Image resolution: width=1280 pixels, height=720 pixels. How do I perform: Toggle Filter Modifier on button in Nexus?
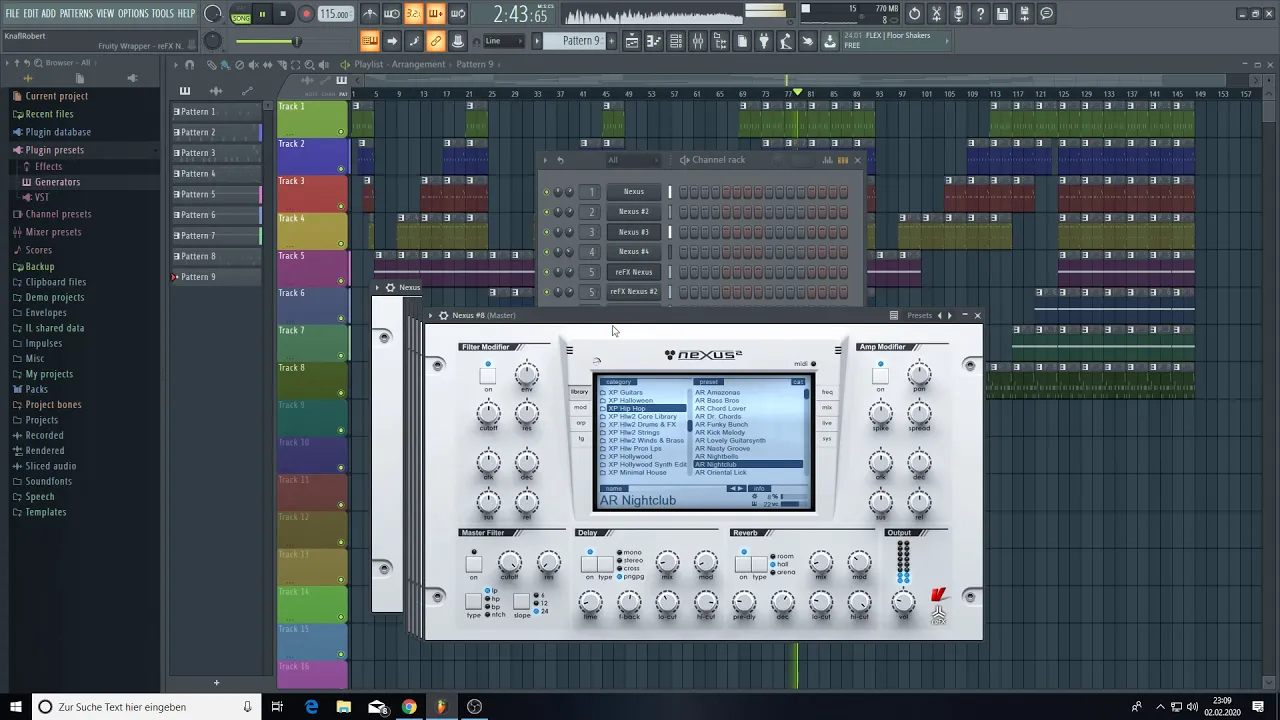coord(487,377)
